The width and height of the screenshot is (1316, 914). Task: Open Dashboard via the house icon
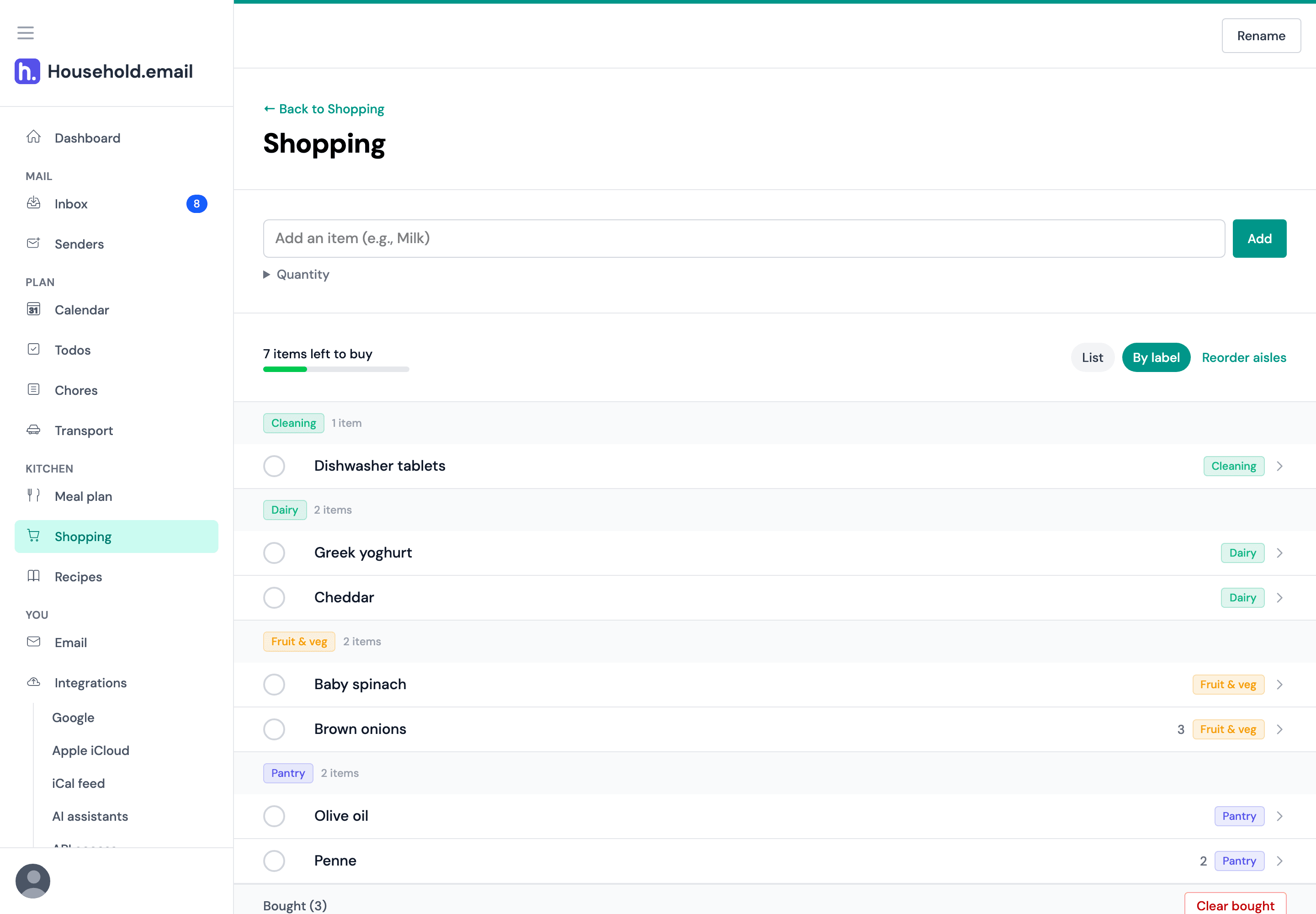(x=34, y=138)
